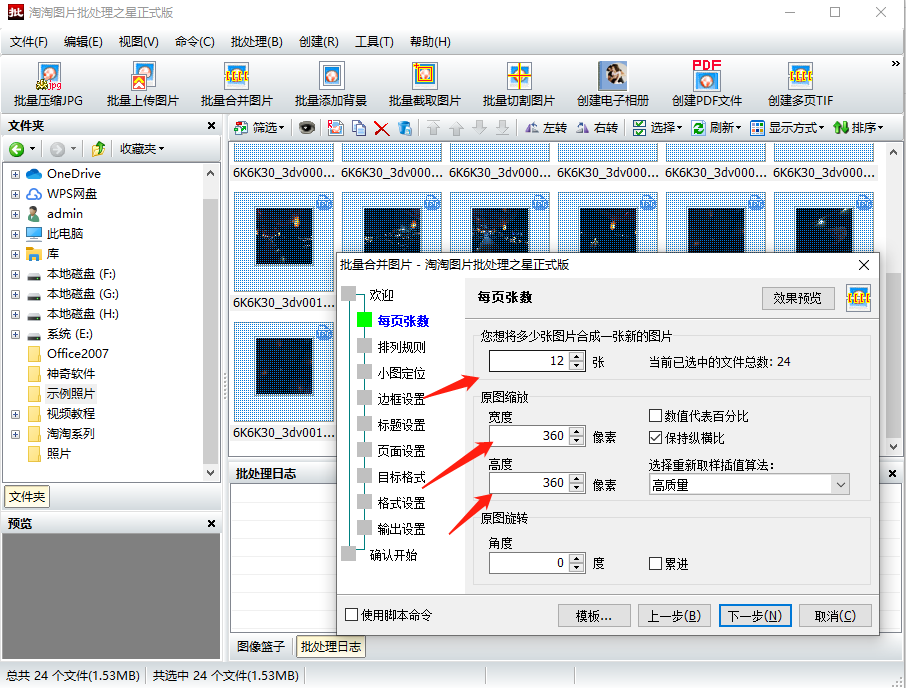Go up one folder level icon
The image size is (906, 688).
click(98, 149)
